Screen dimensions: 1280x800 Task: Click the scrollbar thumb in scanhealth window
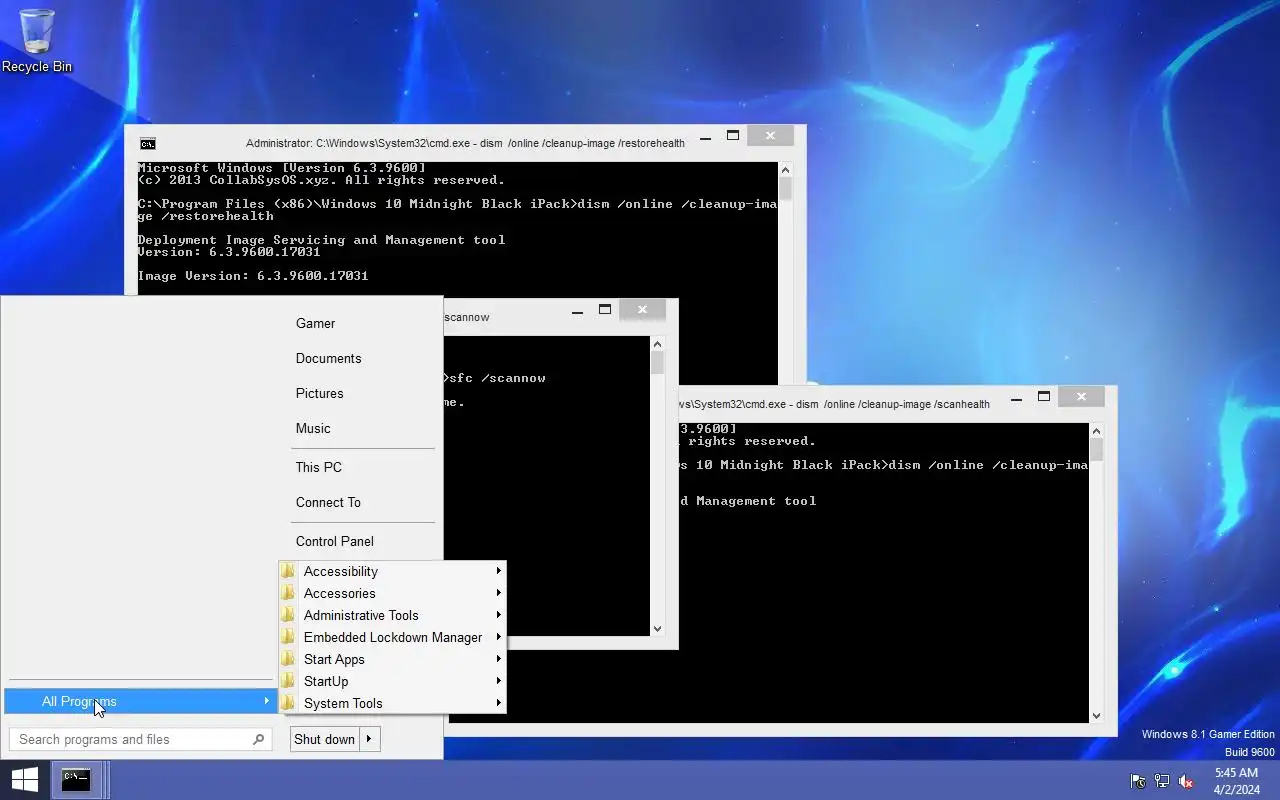[1096, 450]
